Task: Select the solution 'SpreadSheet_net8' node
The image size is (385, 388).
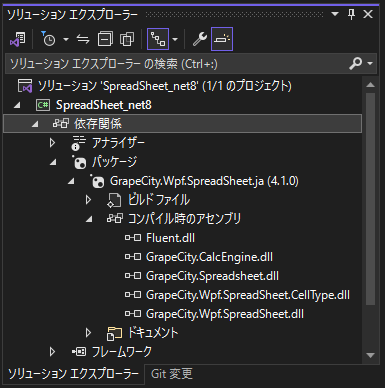Action: 165,86
